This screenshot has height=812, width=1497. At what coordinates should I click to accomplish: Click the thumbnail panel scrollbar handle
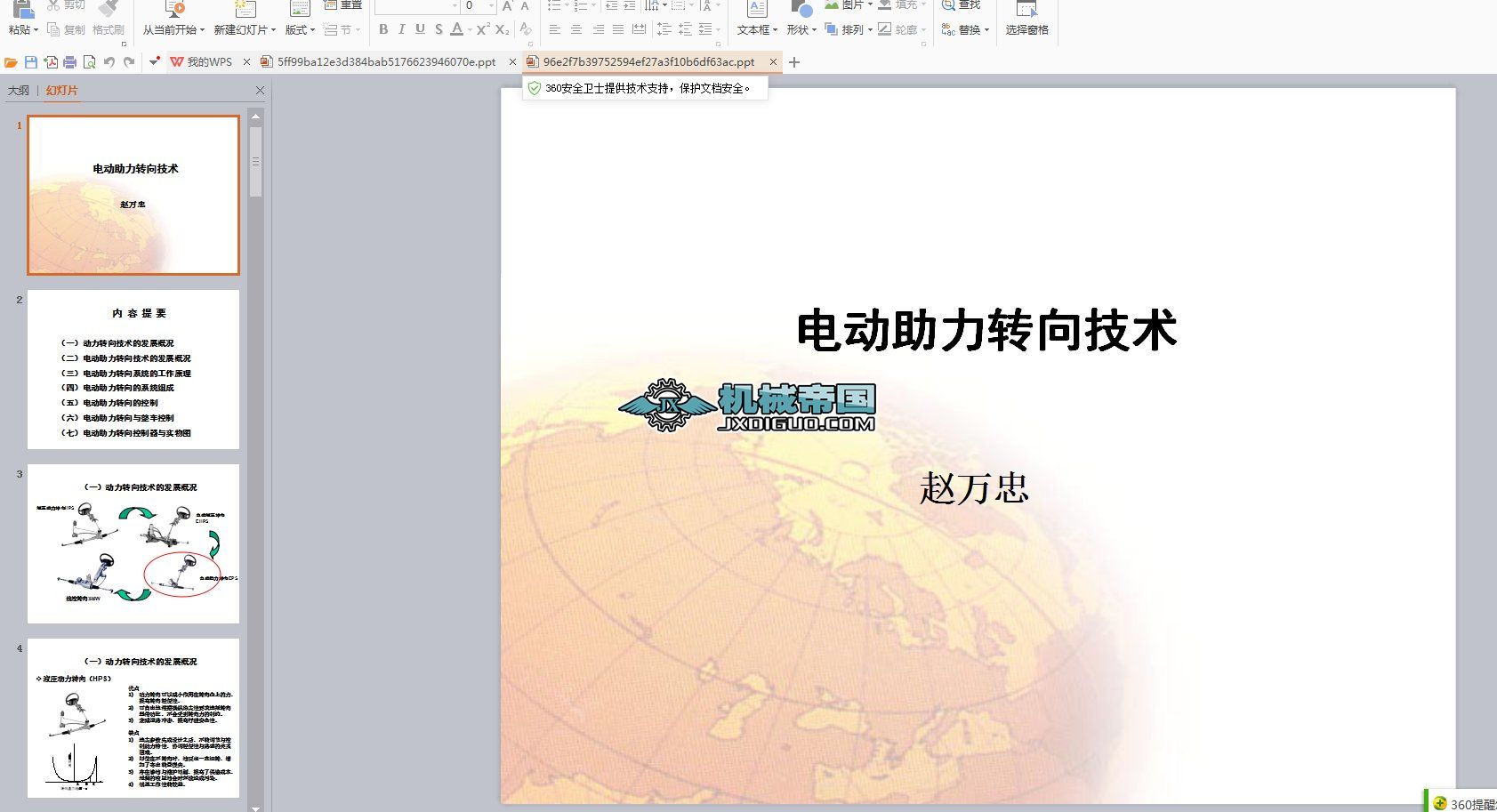click(256, 162)
